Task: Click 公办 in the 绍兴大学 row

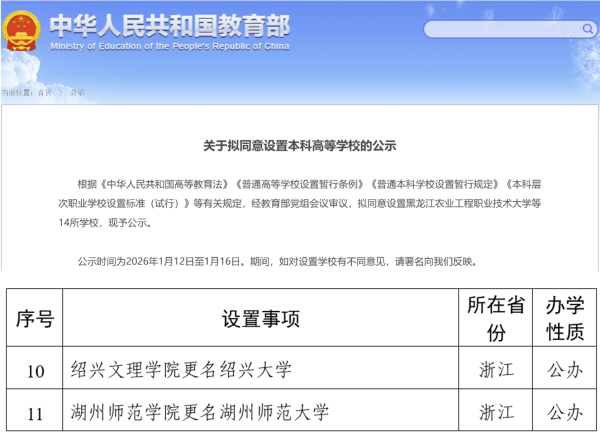Action: tap(565, 371)
